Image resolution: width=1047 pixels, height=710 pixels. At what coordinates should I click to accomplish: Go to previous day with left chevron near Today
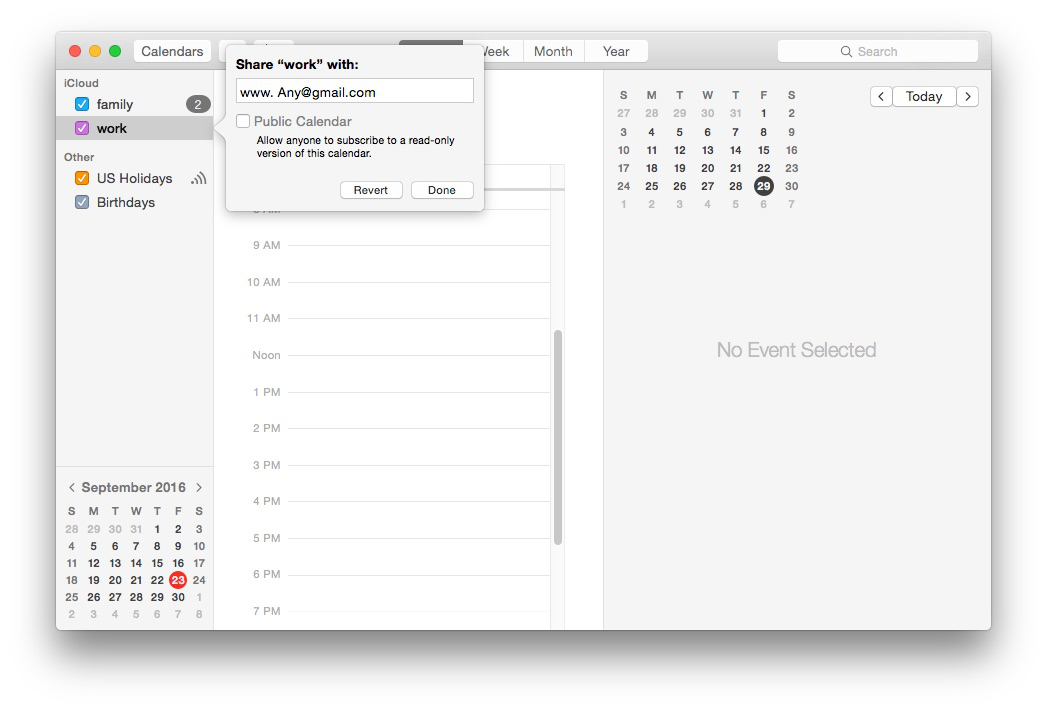click(x=881, y=96)
